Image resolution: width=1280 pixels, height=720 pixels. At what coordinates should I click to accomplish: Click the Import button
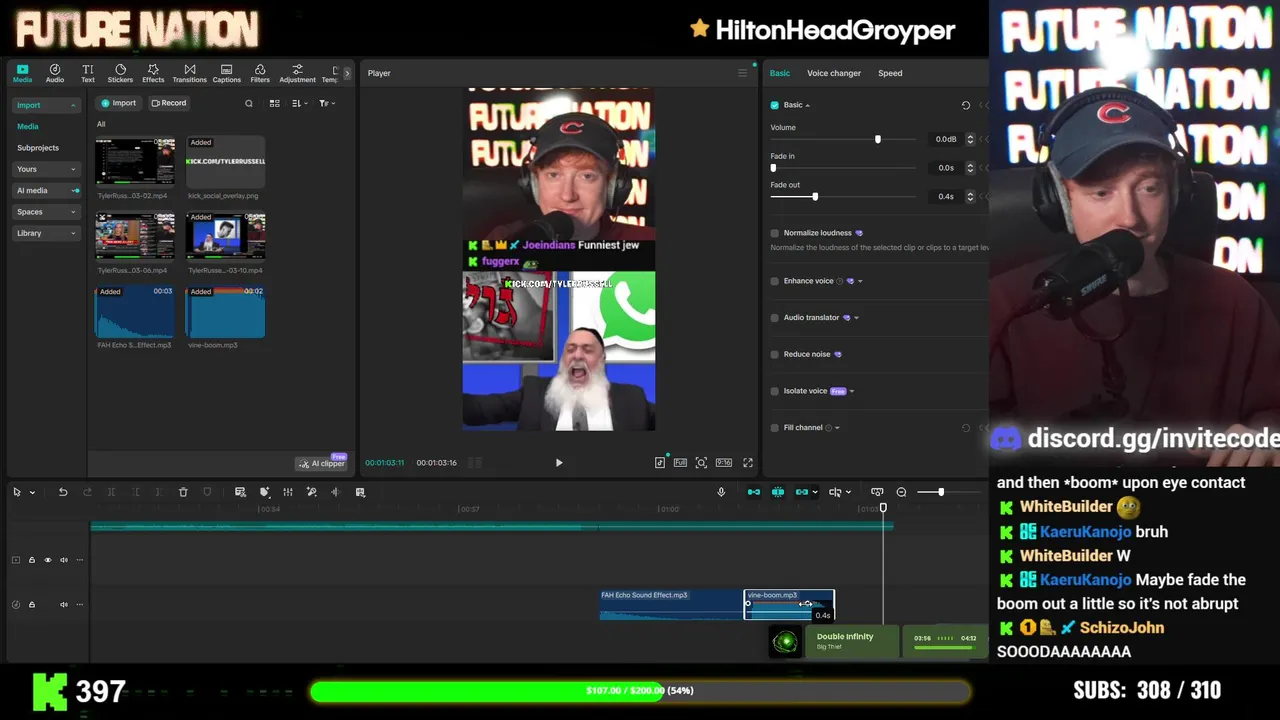pyautogui.click(x=118, y=103)
